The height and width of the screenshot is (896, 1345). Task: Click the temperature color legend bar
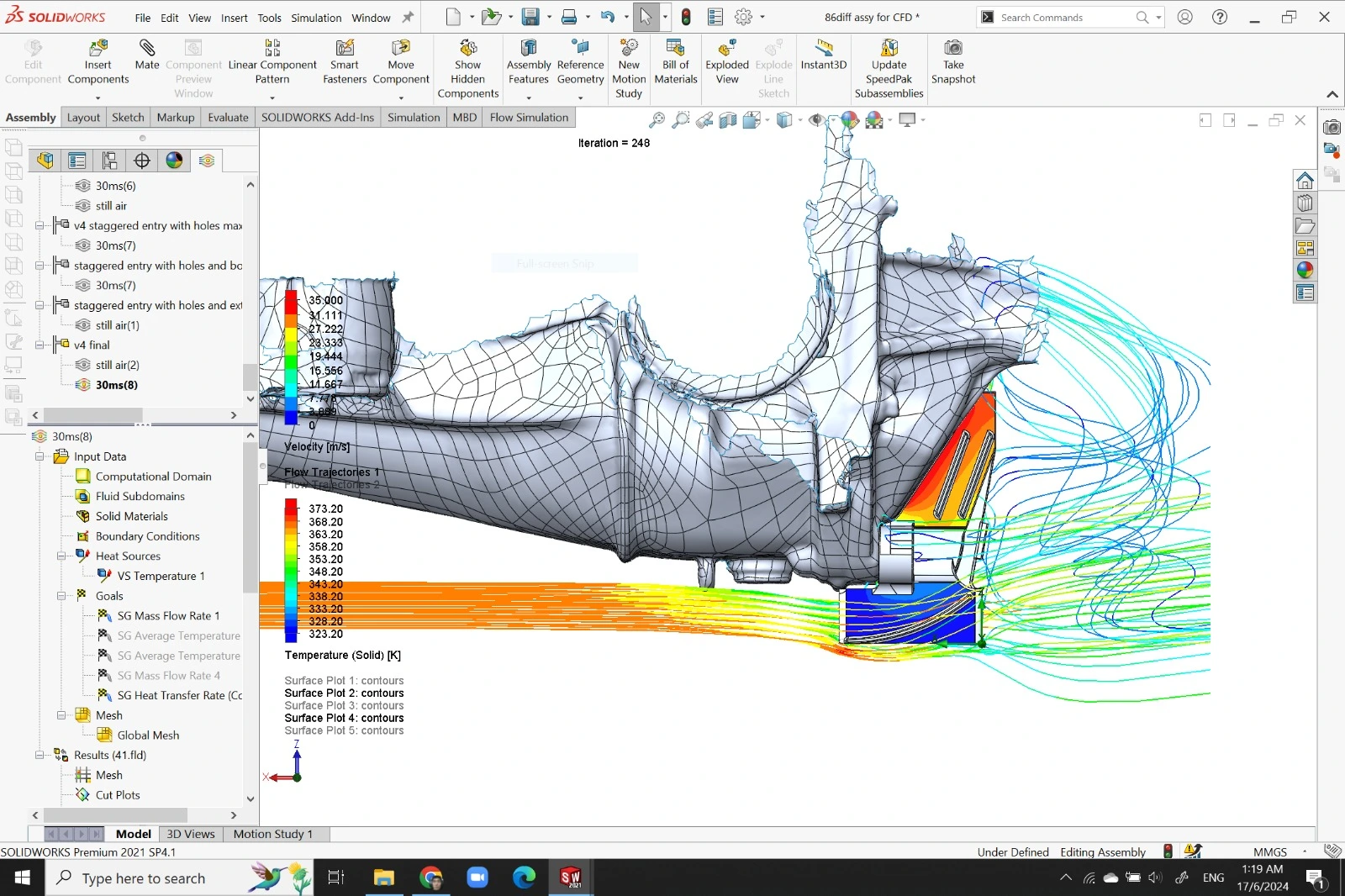pyautogui.click(x=291, y=571)
